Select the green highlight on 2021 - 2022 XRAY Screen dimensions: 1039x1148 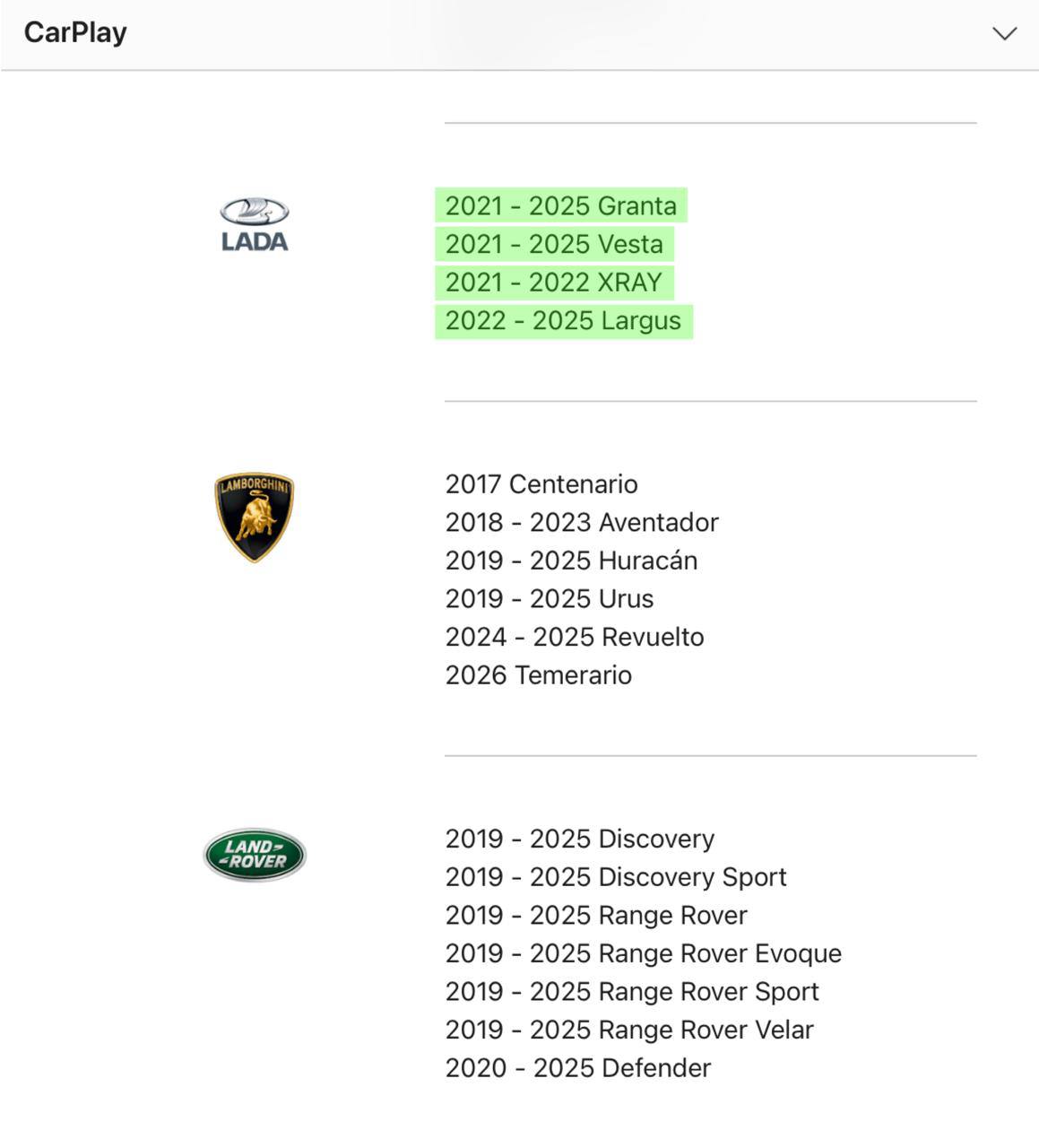pos(554,282)
